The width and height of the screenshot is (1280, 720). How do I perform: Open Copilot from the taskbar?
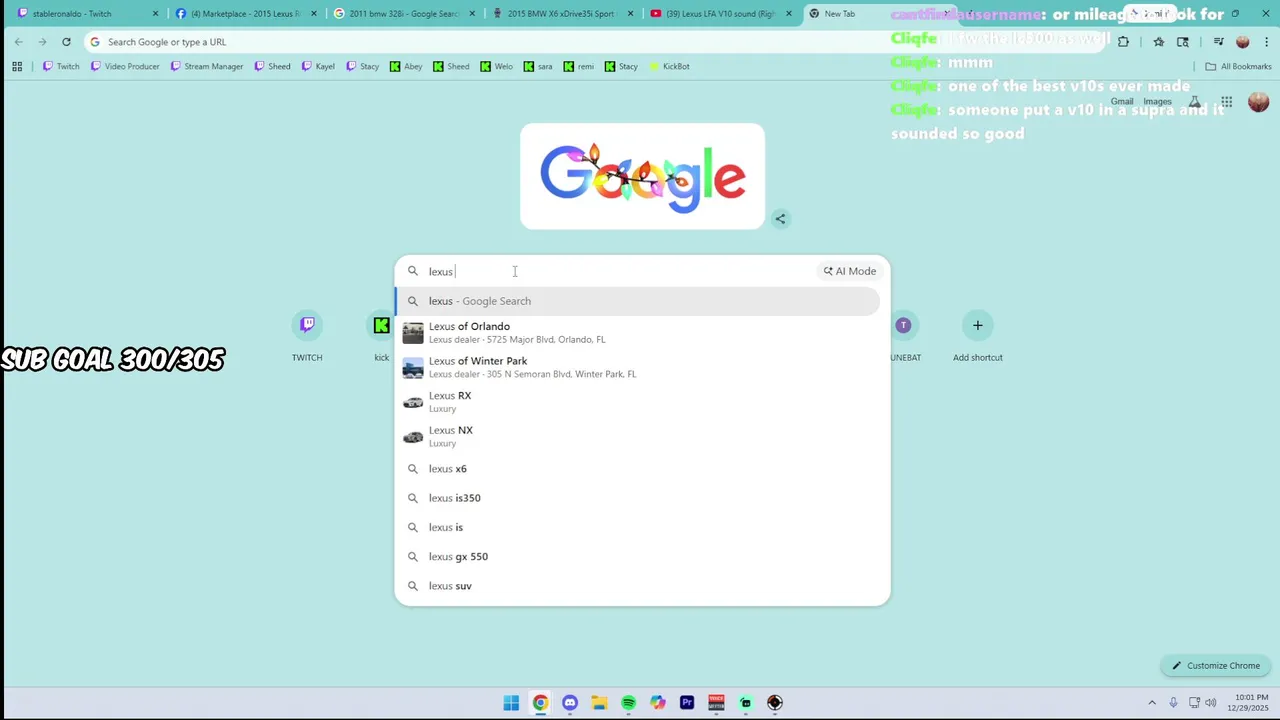pos(657,703)
